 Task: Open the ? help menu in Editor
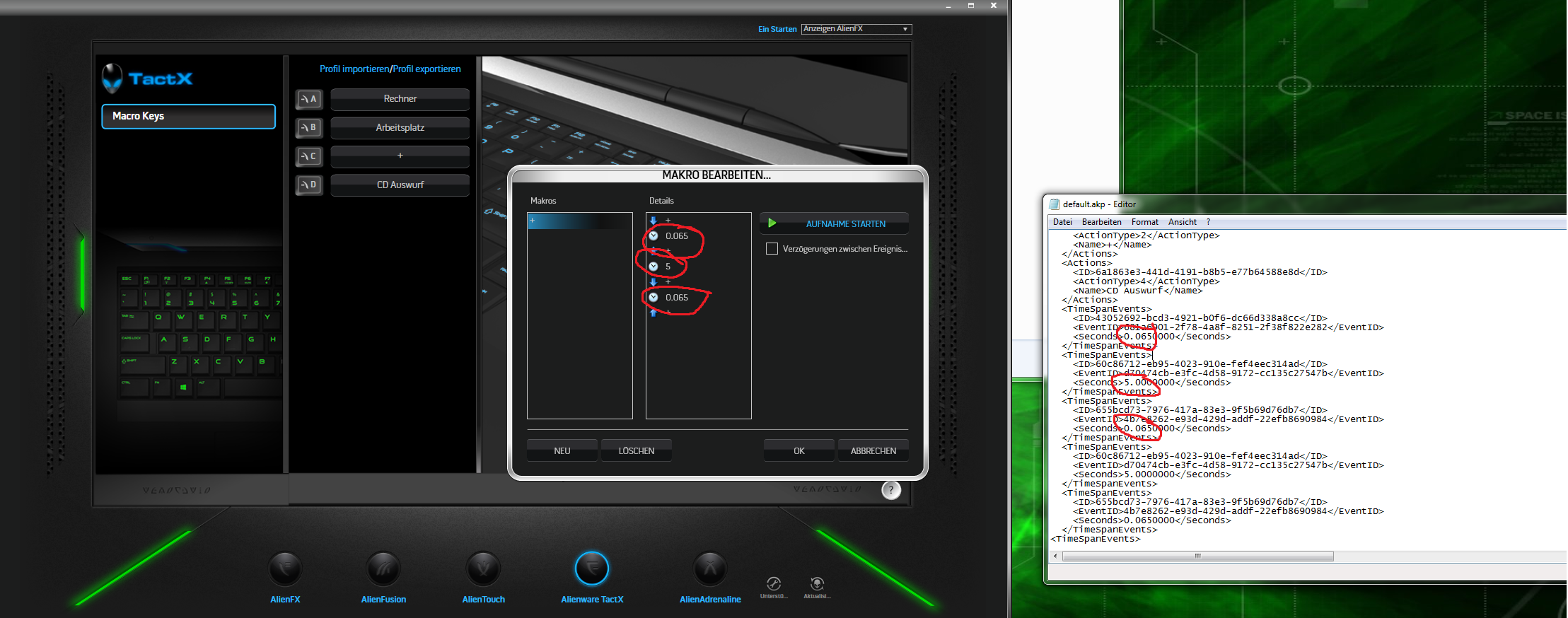point(1208,222)
